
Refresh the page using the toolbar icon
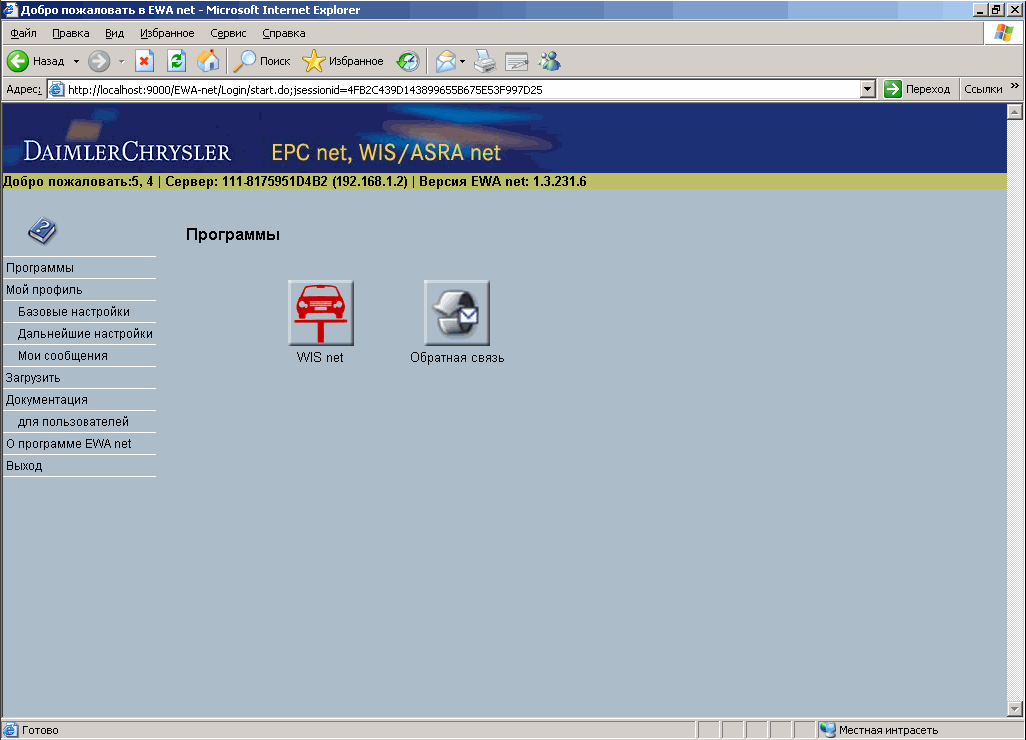coord(176,61)
